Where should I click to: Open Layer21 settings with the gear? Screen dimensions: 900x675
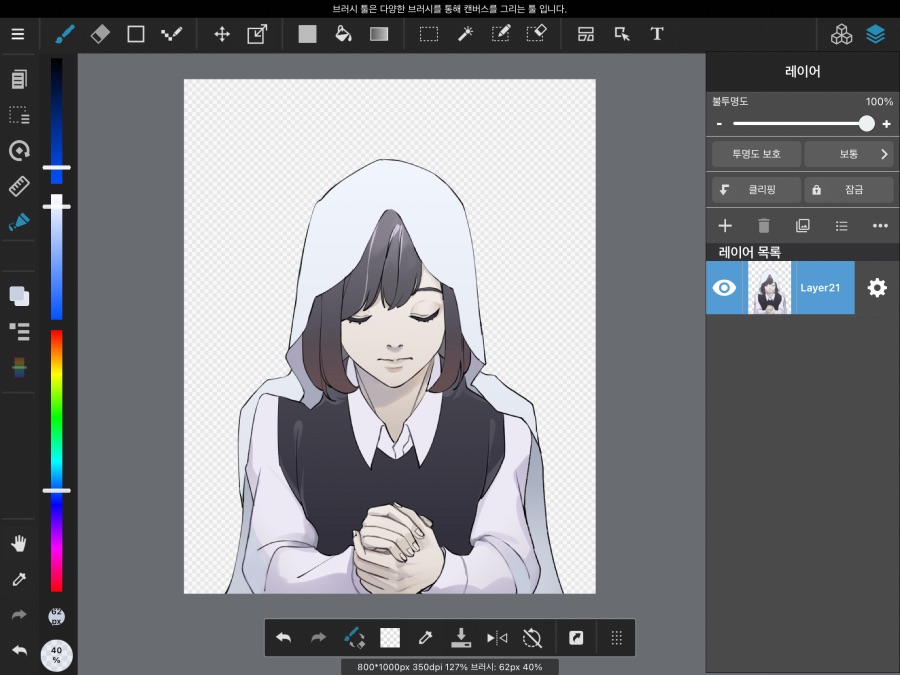tap(877, 287)
